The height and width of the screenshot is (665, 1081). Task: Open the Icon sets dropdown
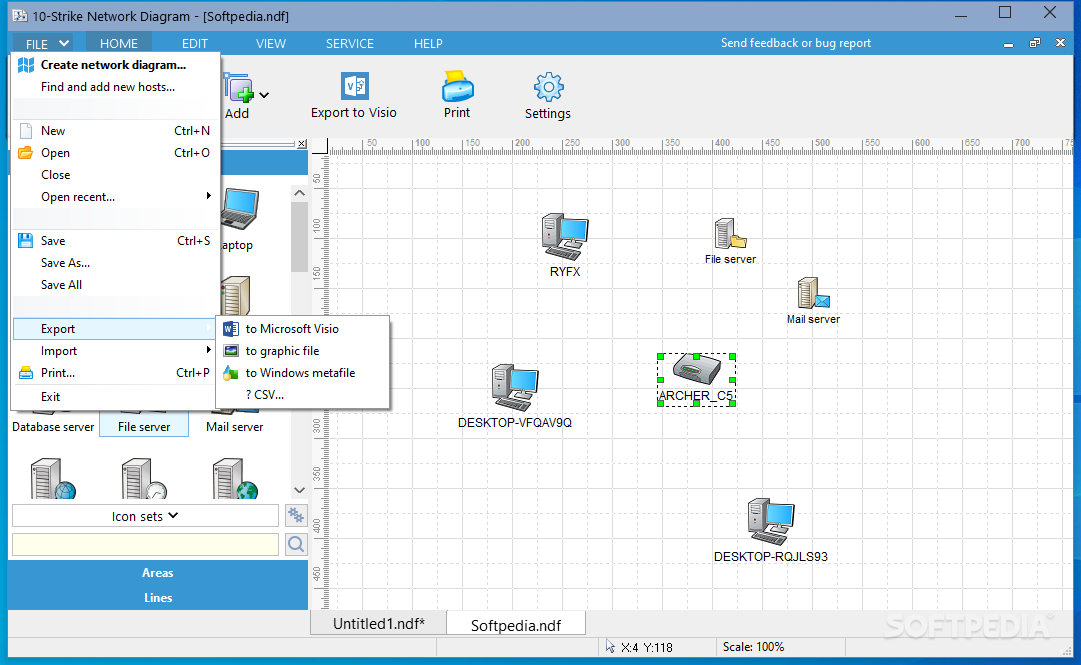(x=145, y=515)
